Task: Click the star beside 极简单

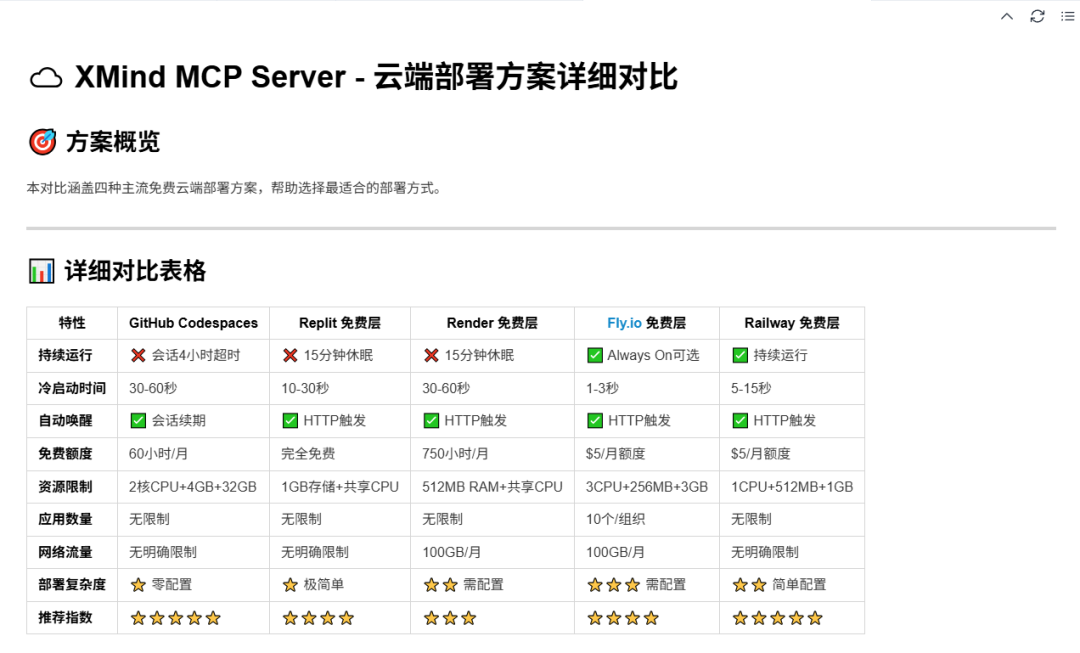Action: [290, 585]
